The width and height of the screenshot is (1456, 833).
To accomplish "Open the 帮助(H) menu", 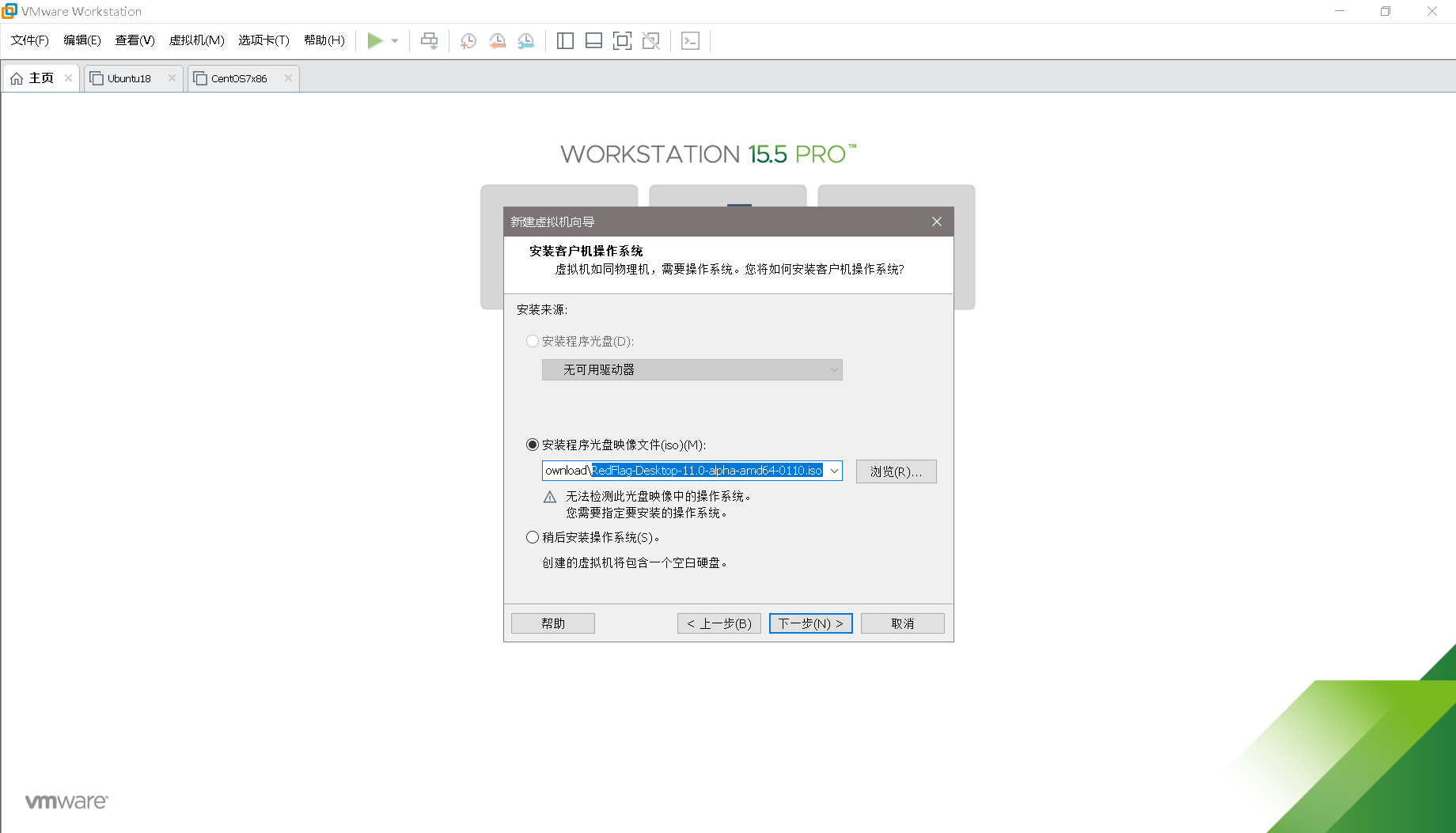I will click(x=324, y=40).
